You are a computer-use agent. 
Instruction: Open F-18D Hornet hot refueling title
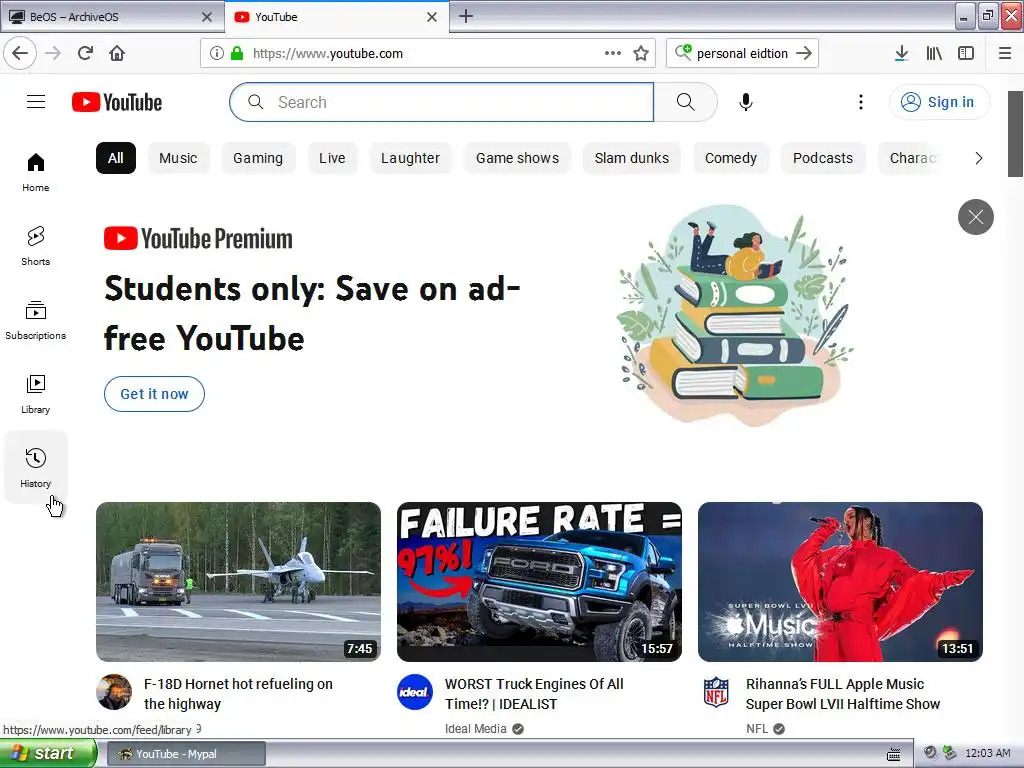point(238,694)
